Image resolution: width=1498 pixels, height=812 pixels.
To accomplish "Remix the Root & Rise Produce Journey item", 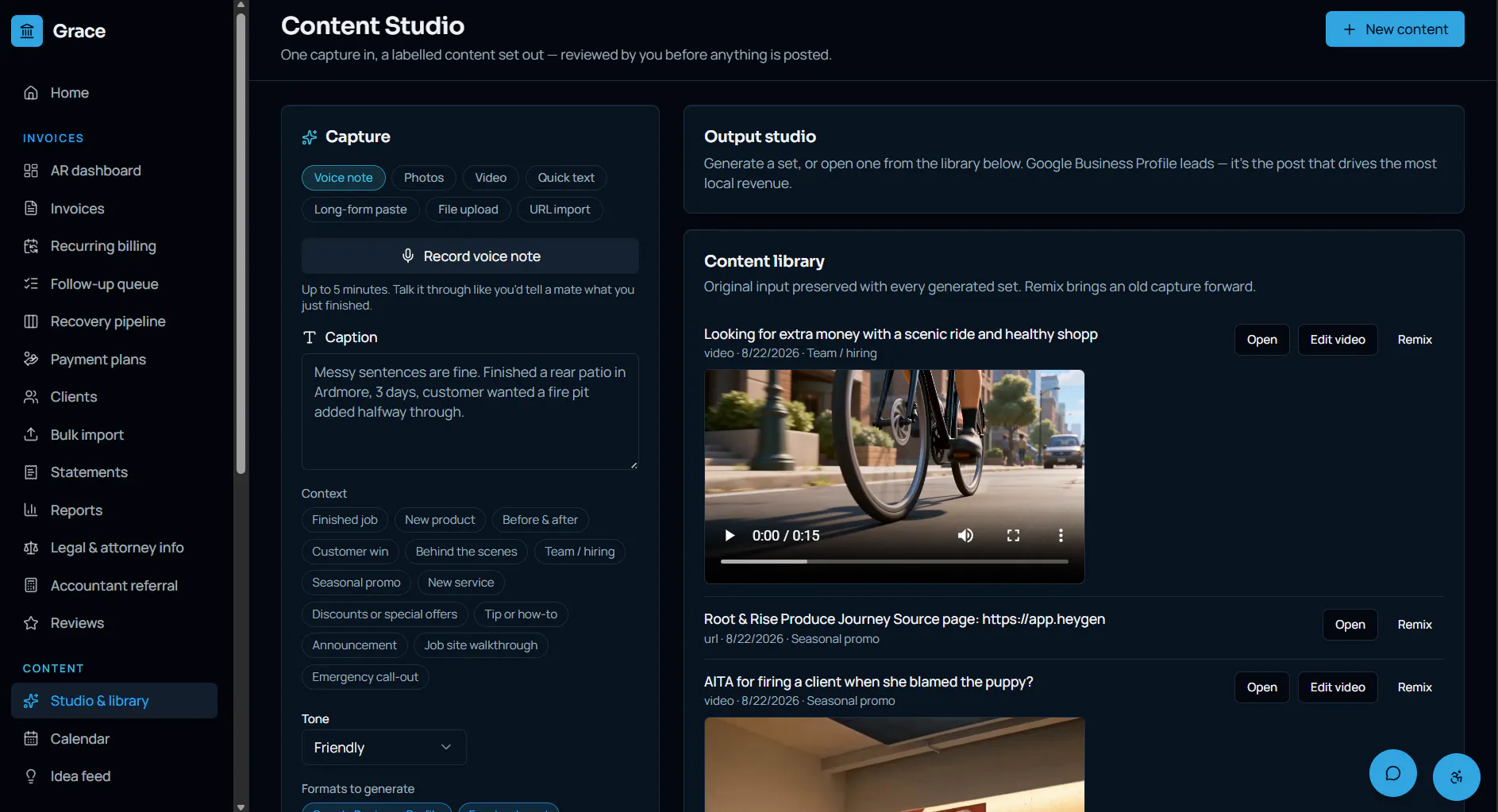I will 1415,625.
